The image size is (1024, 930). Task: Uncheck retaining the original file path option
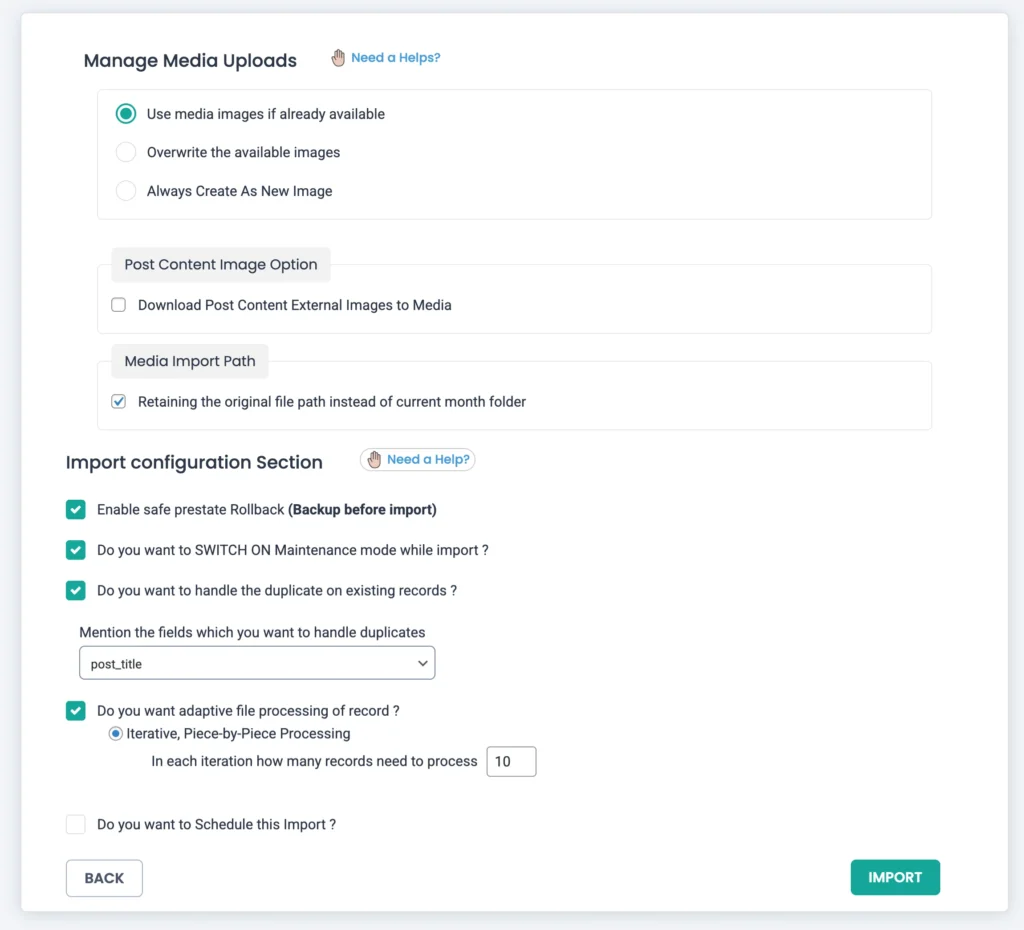(x=118, y=401)
